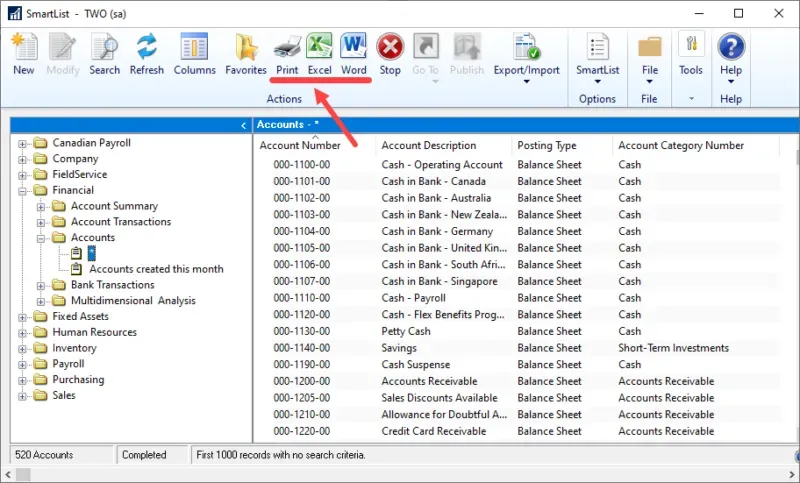The height and width of the screenshot is (483, 800).
Task: Open the Columns chooser
Action: [194, 54]
